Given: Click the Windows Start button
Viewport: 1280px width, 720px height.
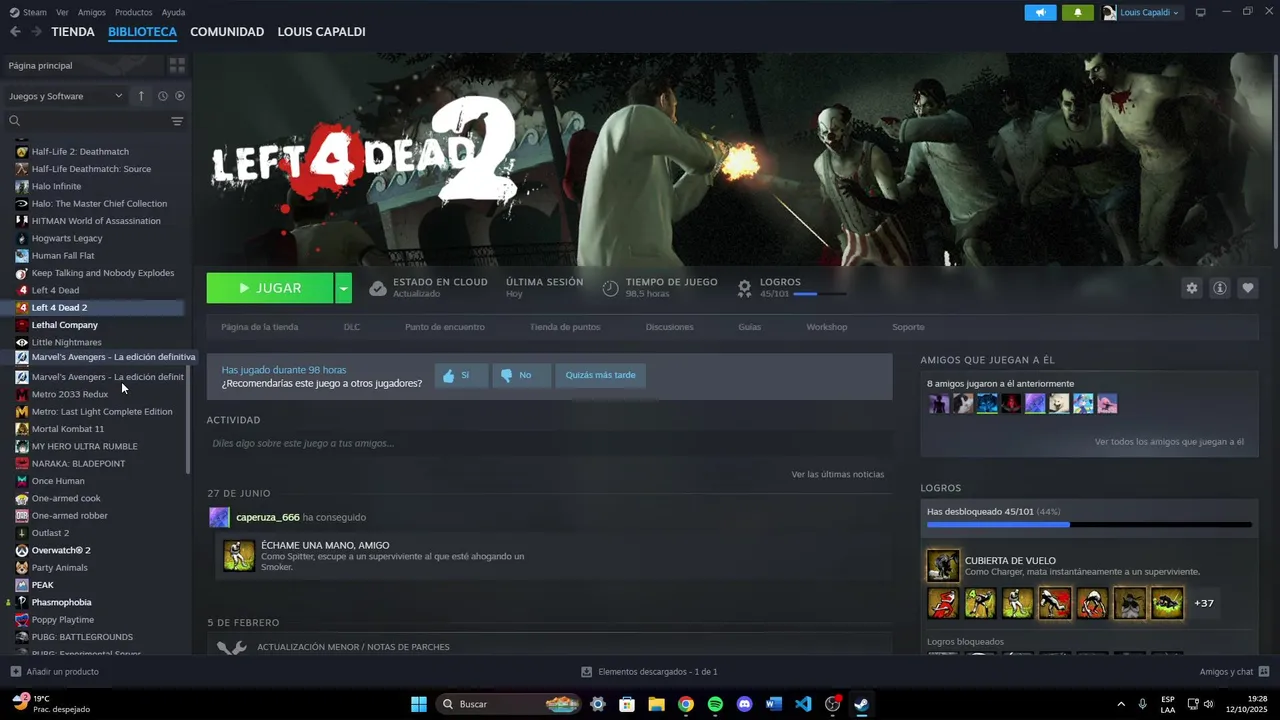Looking at the screenshot, I should pyautogui.click(x=419, y=704).
